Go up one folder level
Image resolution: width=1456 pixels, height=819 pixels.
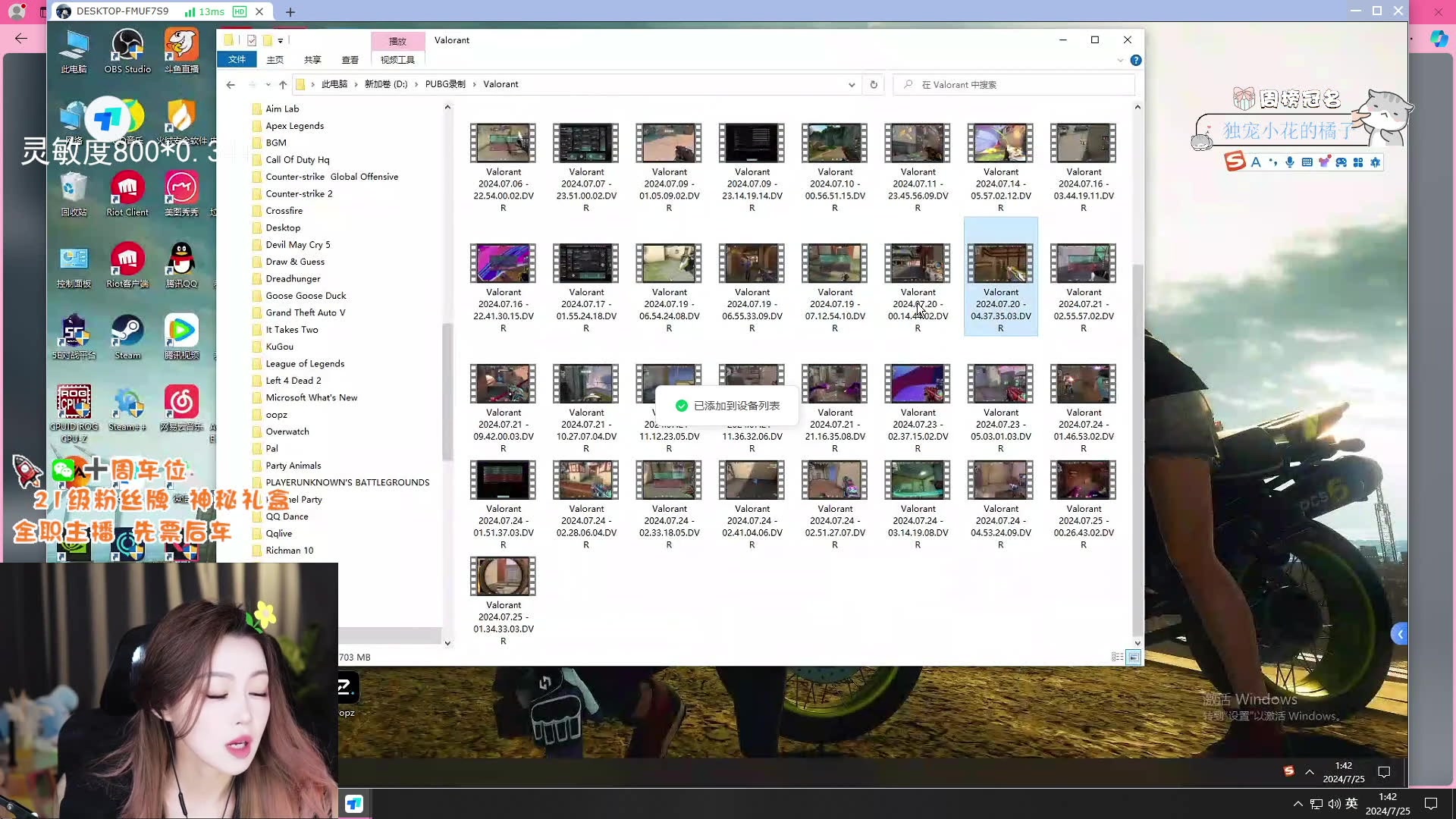283,84
